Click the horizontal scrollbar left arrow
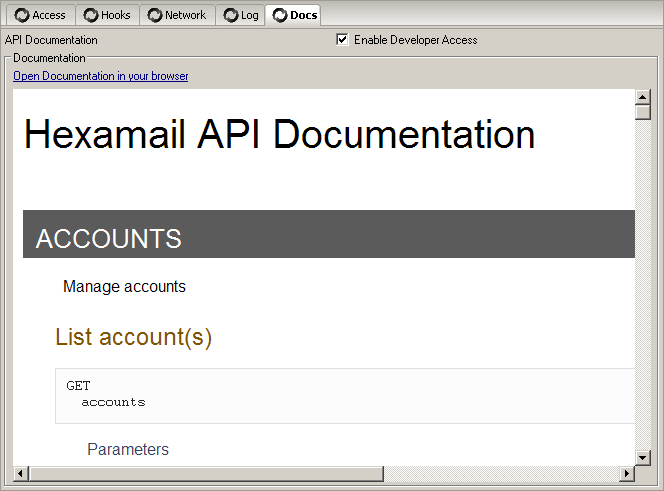Image resolution: width=664 pixels, height=491 pixels. [21, 473]
